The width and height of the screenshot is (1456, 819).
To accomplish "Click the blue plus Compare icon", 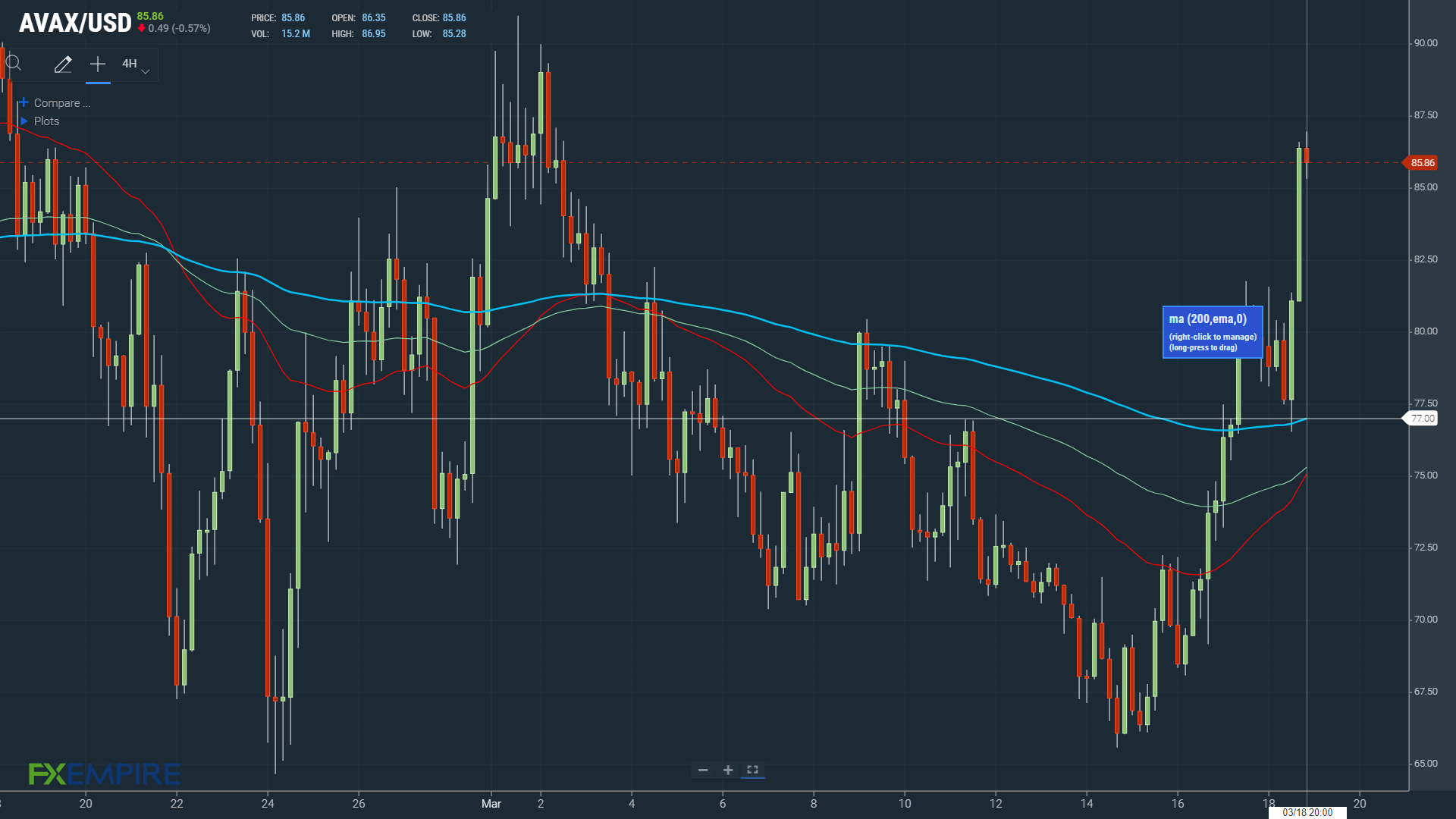I will [x=24, y=102].
